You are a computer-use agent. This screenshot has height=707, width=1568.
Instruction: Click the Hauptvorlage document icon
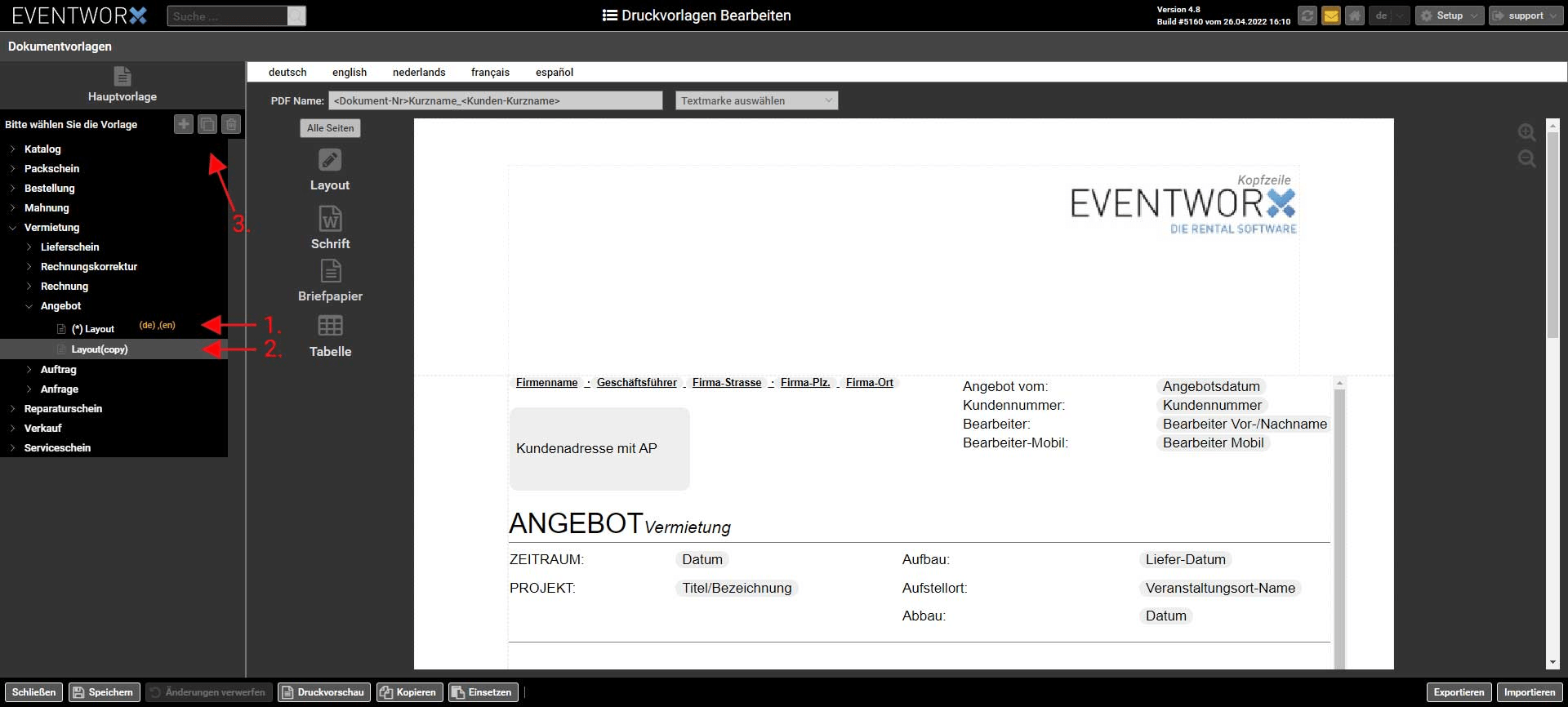coord(122,76)
